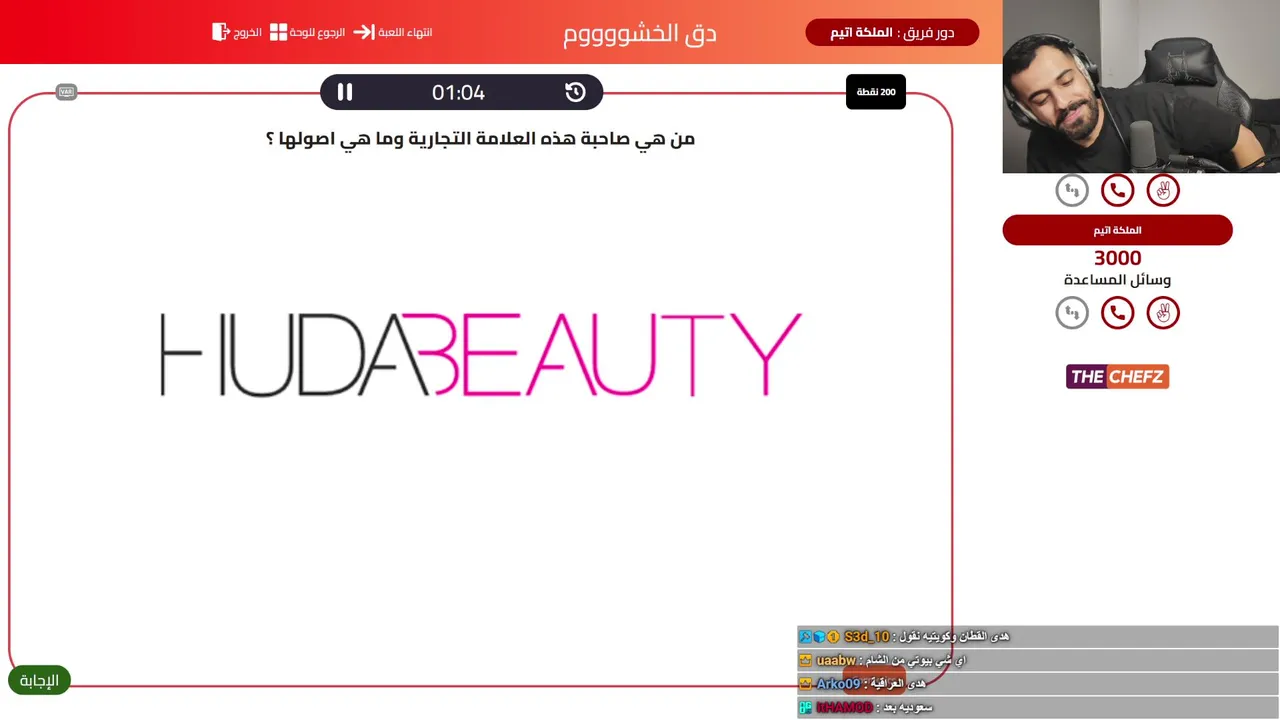This screenshot has width=1280, height=720.
Task: Click the 200 نقطة points badge
Action: [876, 92]
